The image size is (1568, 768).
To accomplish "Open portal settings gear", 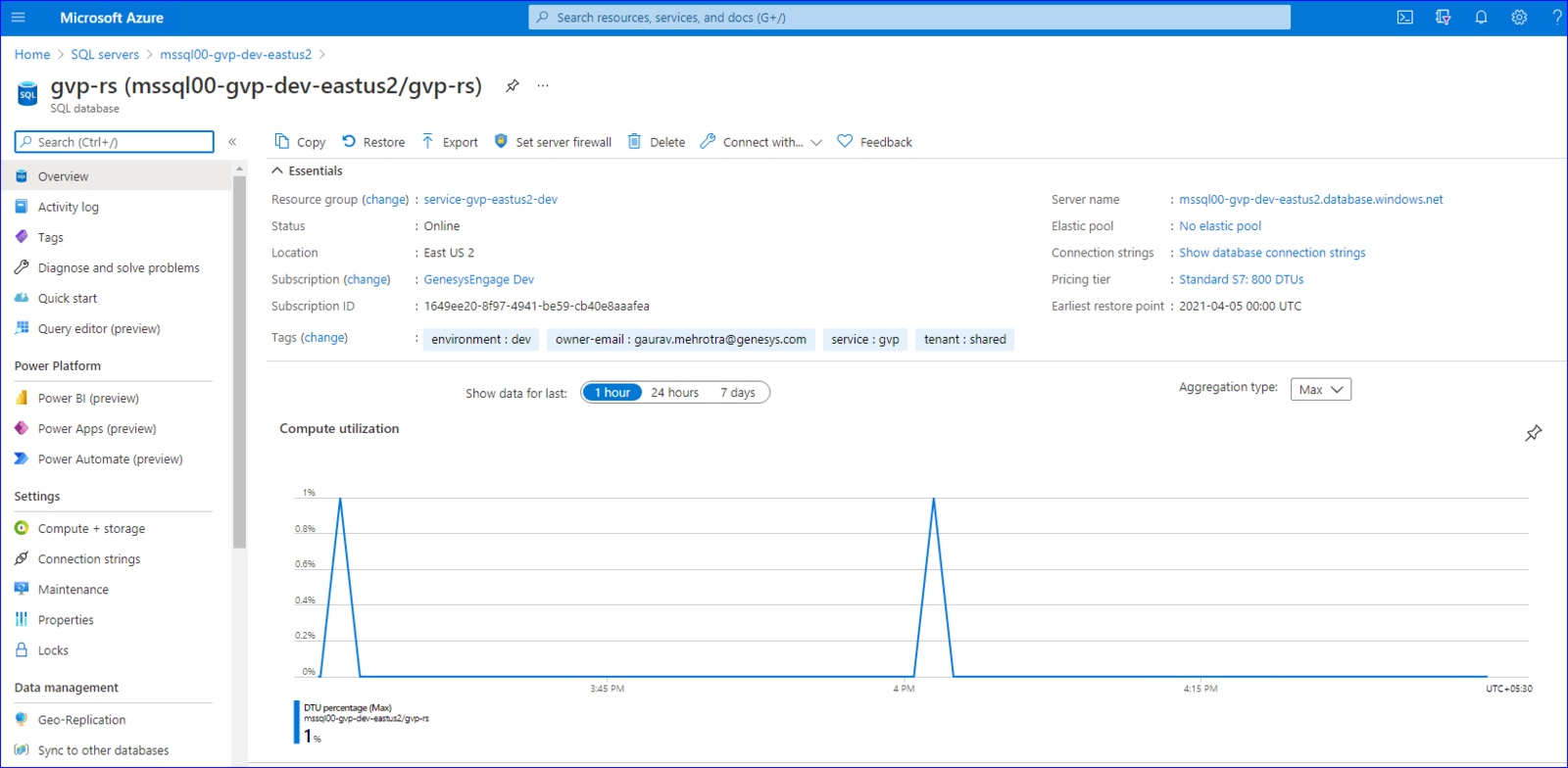I will coord(1519,18).
